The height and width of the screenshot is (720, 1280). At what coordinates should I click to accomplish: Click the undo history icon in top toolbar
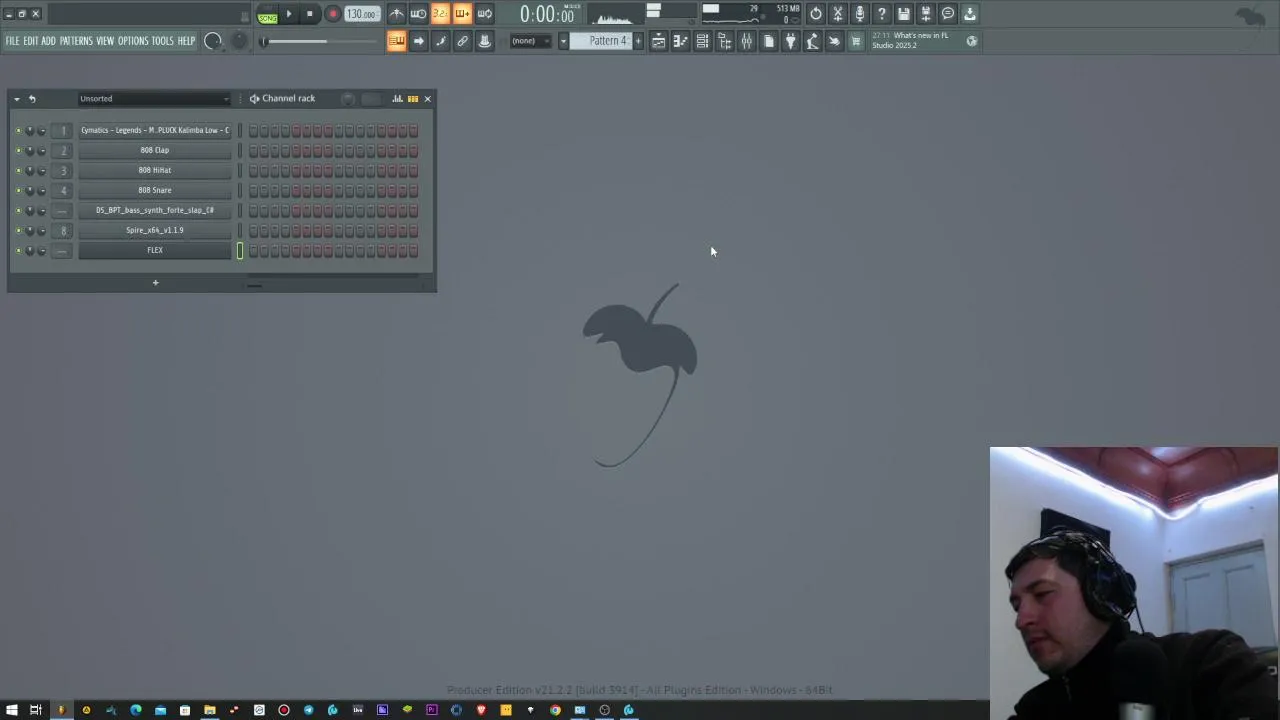click(816, 14)
